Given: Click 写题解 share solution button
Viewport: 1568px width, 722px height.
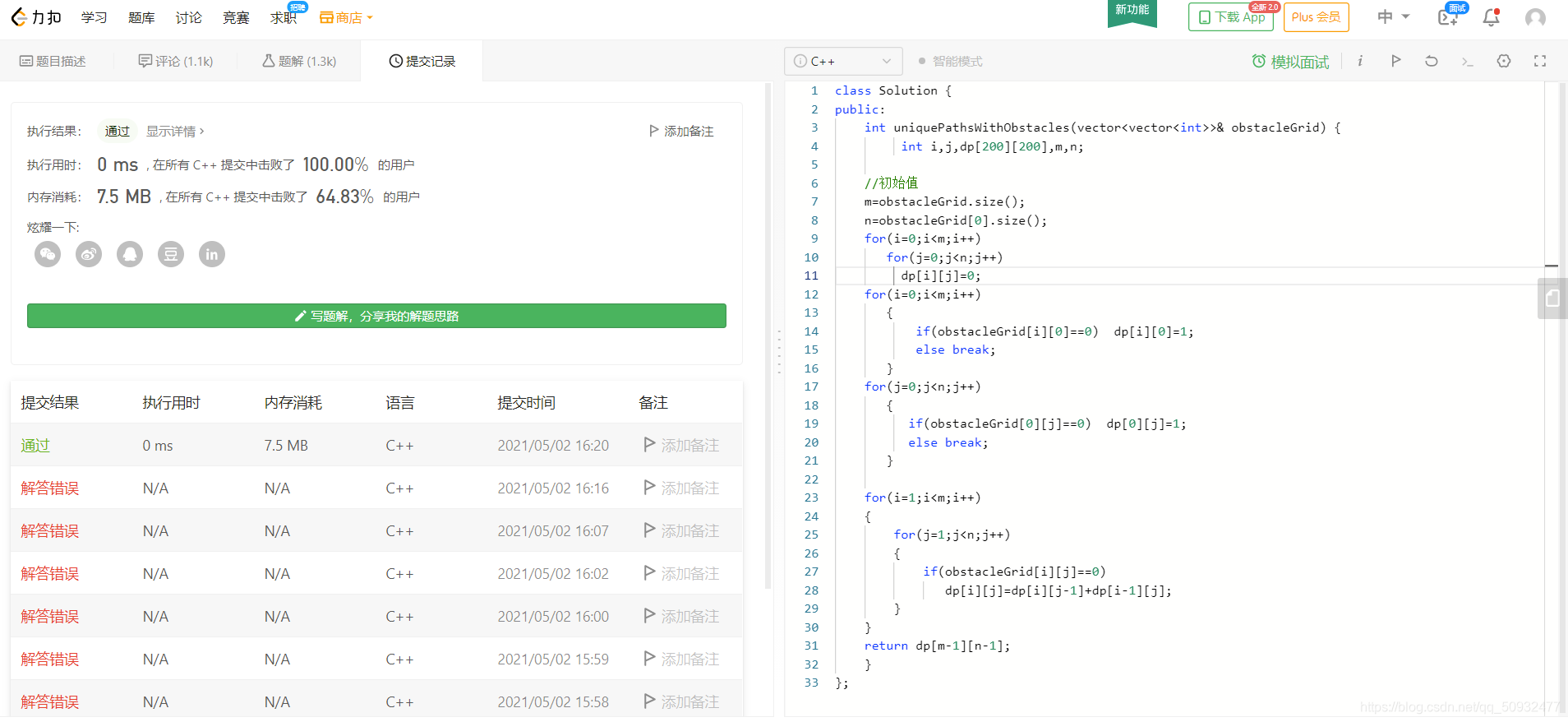Looking at the screenshot, I should [376, 316].
